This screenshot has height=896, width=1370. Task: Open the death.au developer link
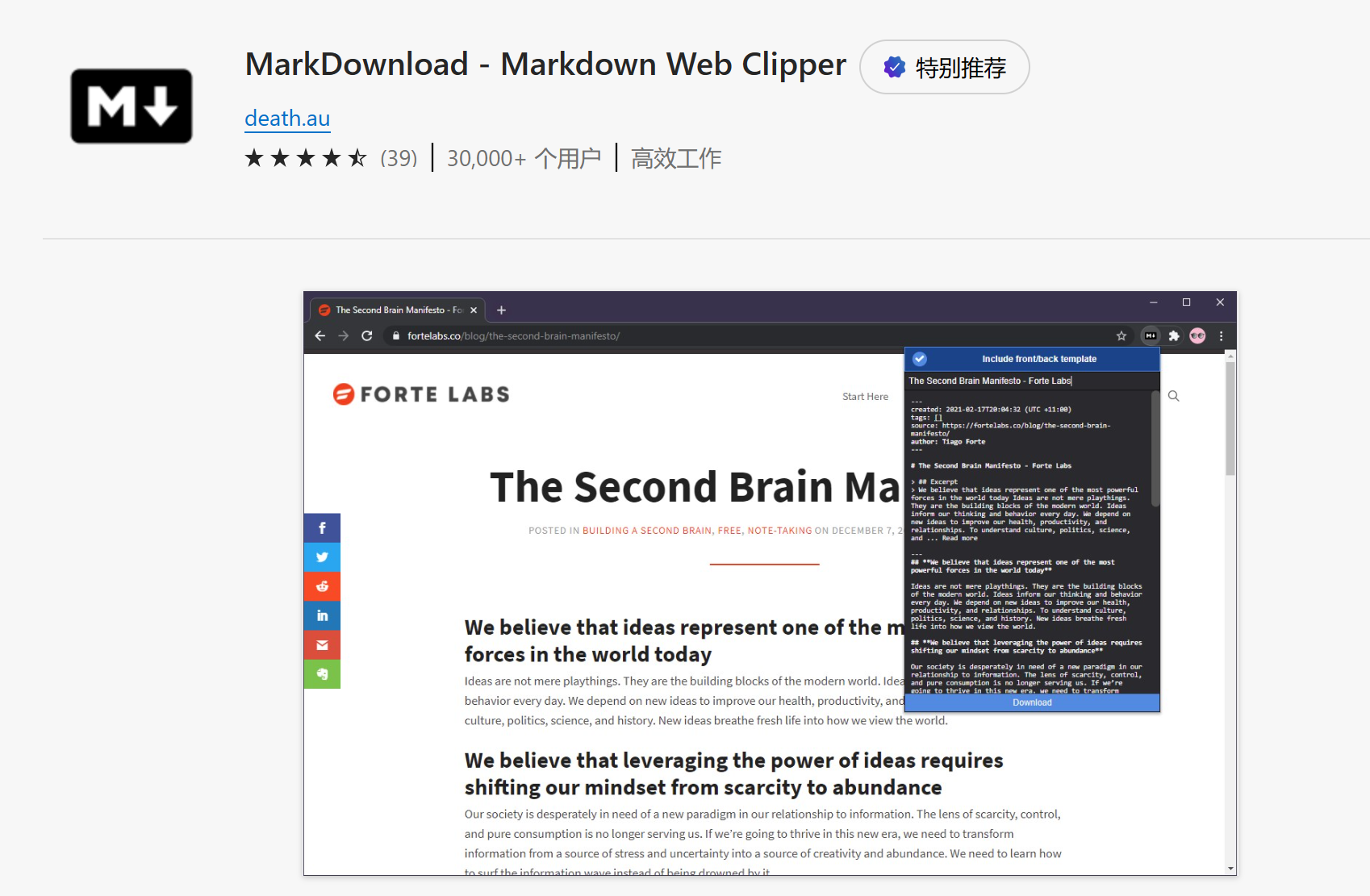pos(287,119)
